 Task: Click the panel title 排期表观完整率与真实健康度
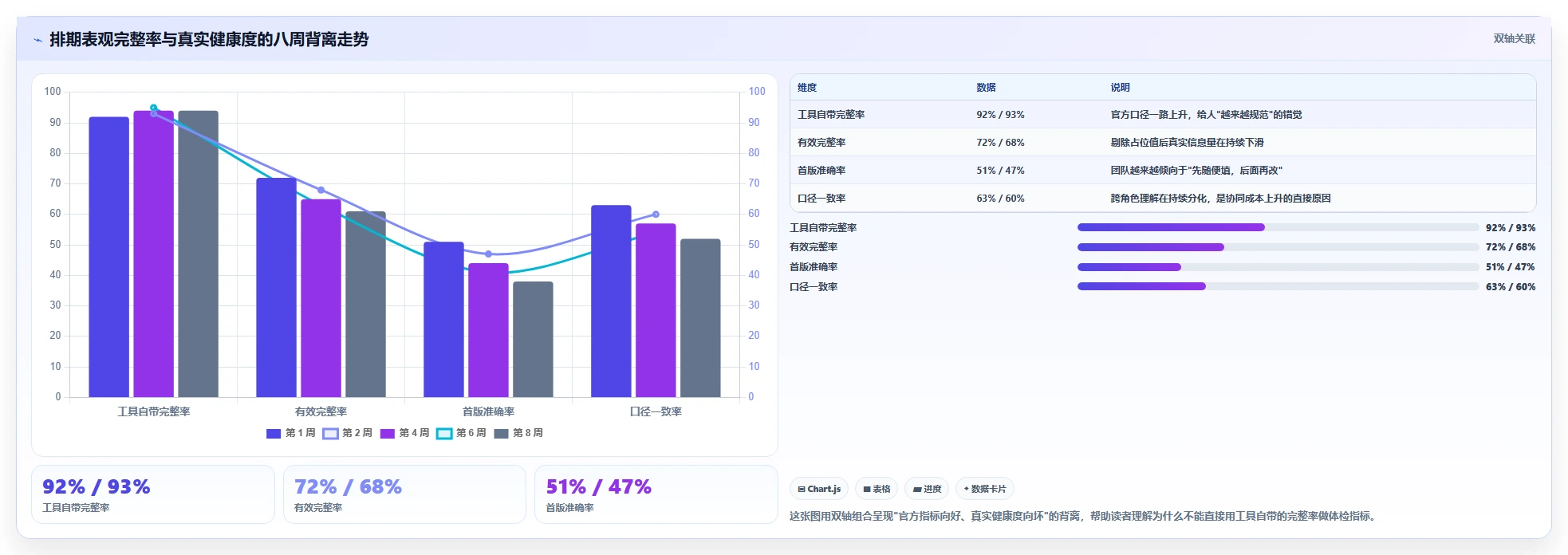point(209,39)
